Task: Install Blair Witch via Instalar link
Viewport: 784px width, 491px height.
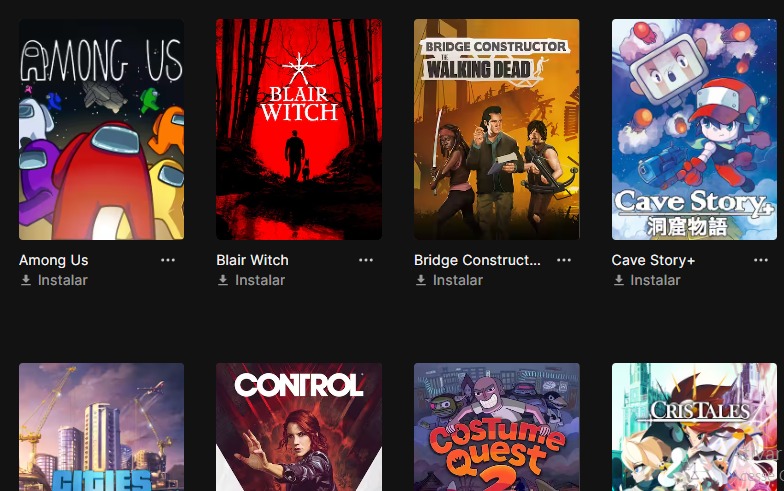Action: coord(260,280)
